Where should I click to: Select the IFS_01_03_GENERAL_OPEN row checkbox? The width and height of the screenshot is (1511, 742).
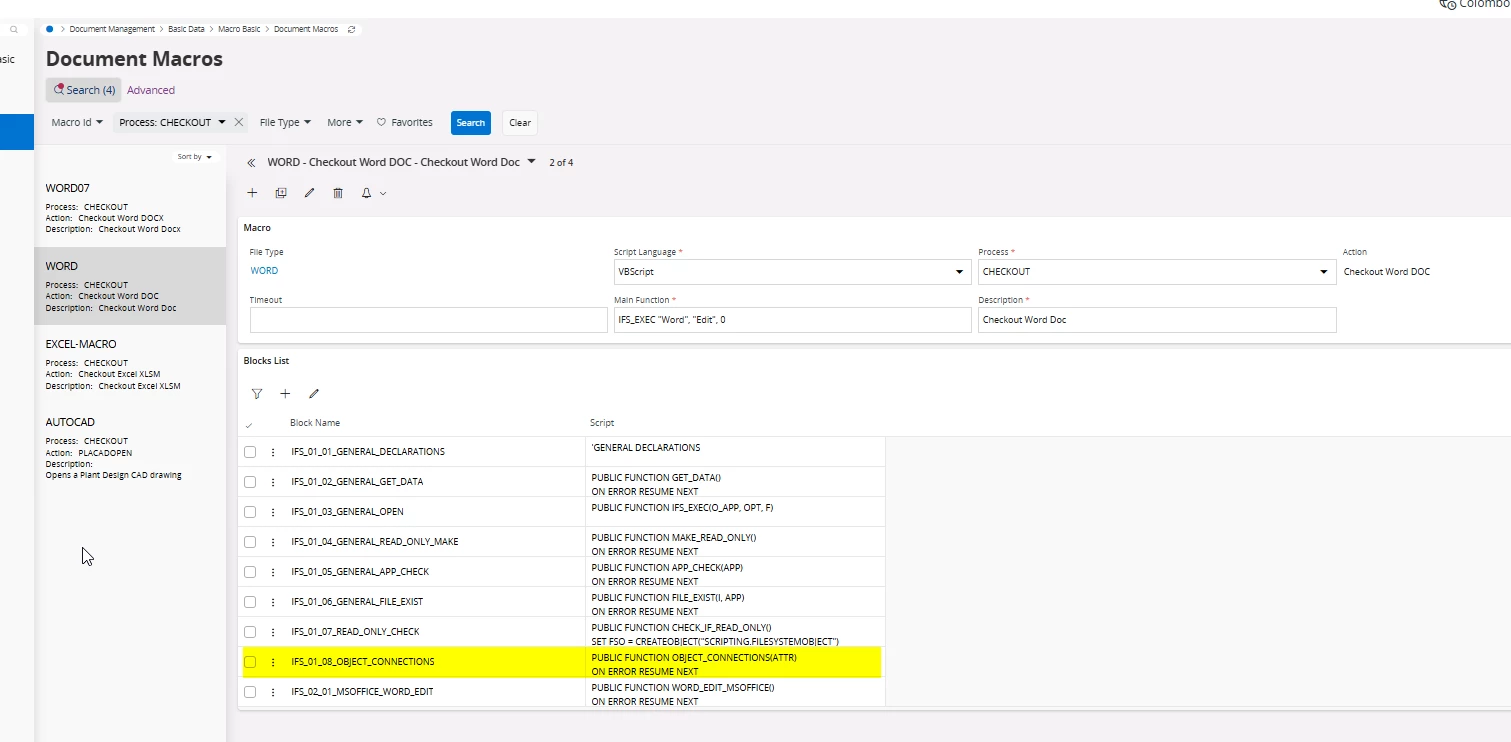pyautogui.click(x=250, y=512)
